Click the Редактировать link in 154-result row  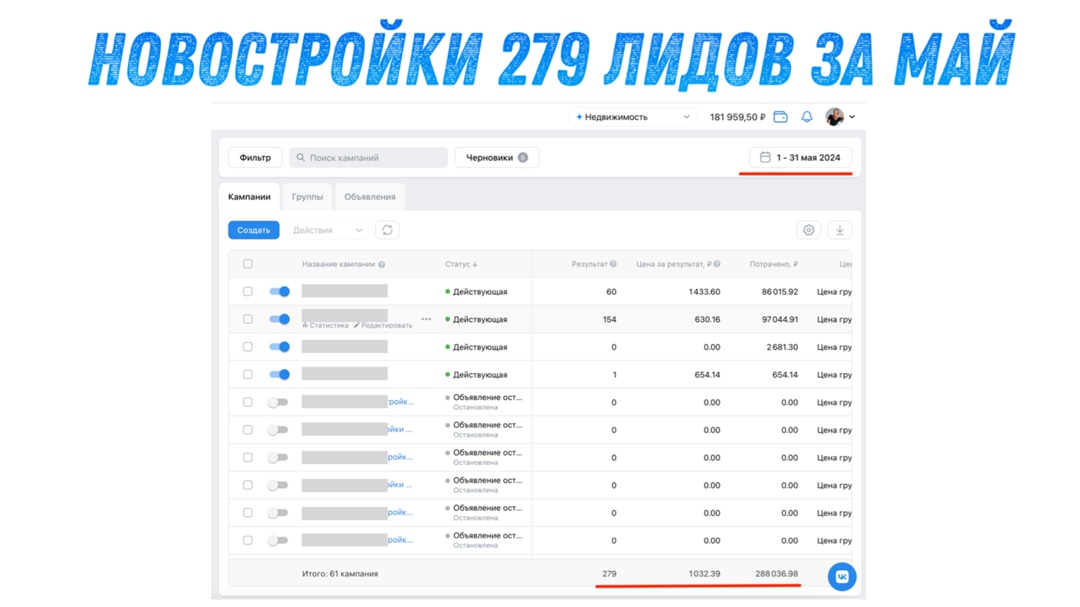coord(383,325)
